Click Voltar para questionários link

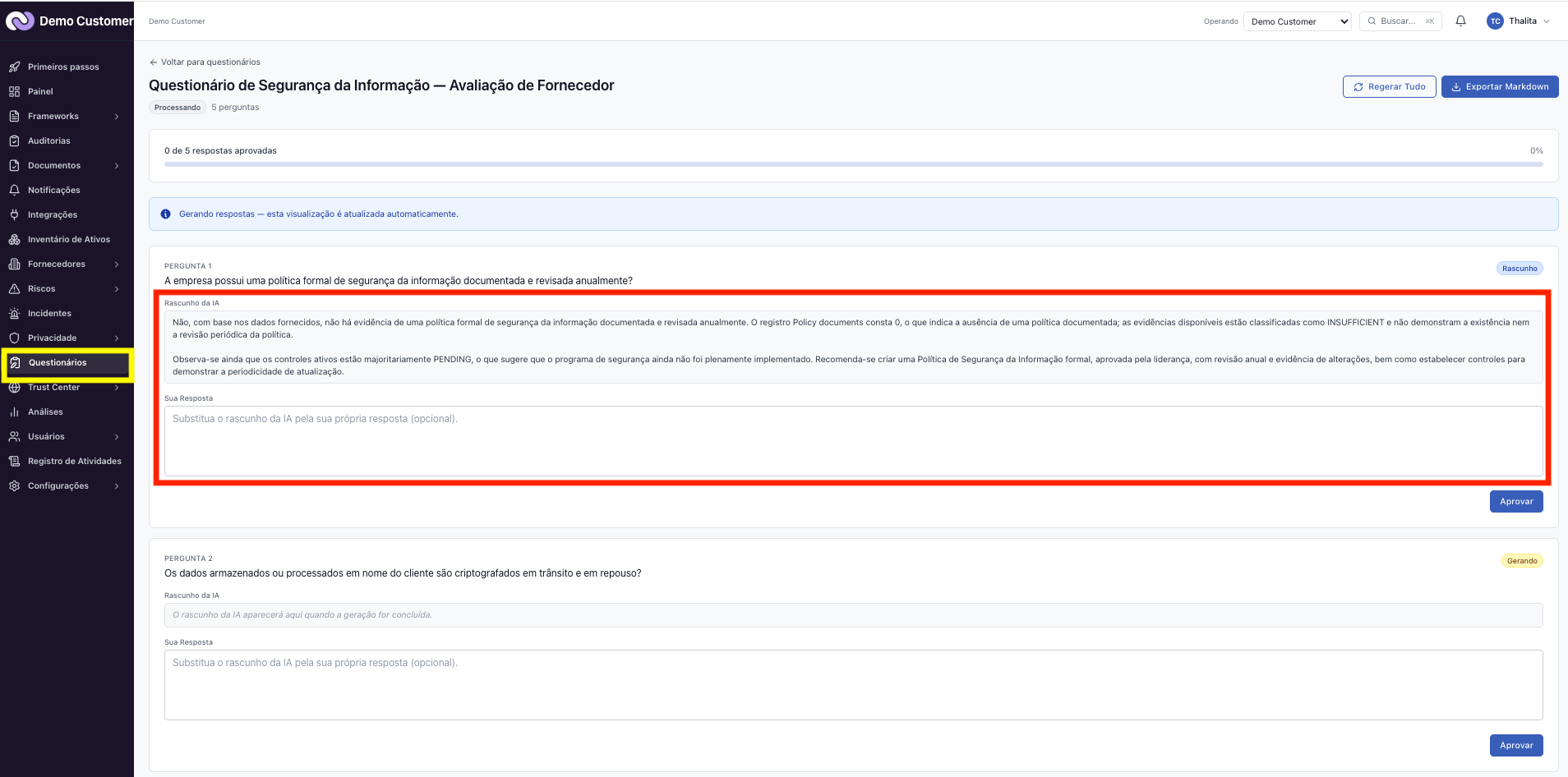[205, 62]
